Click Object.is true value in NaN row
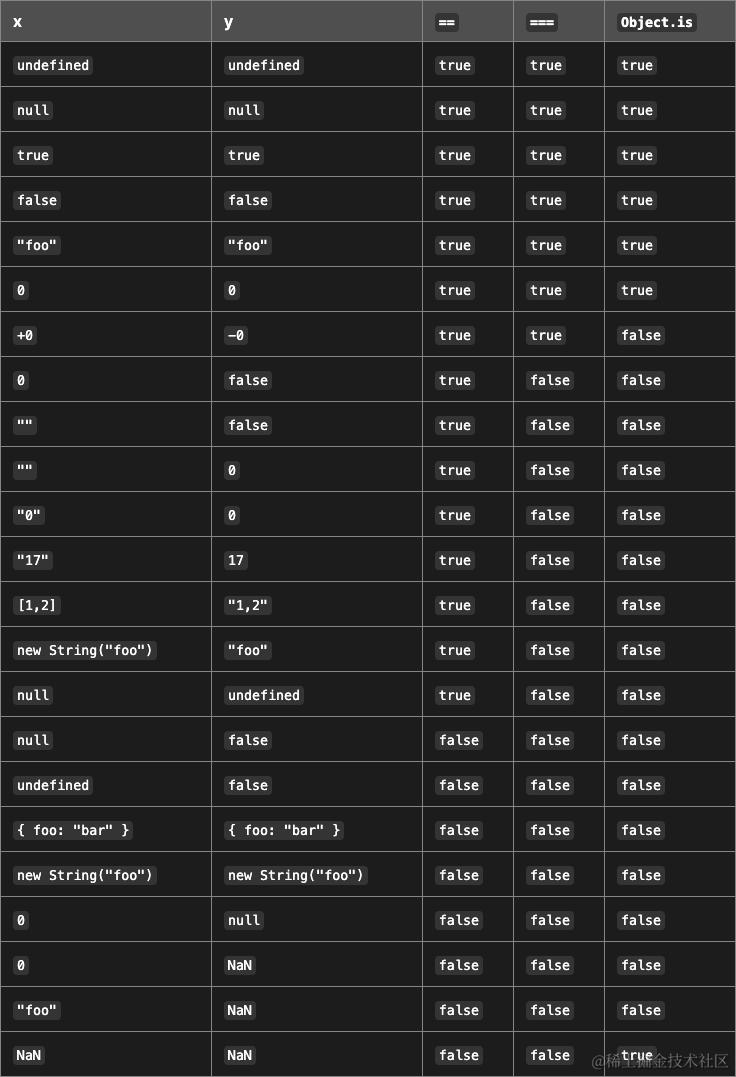This screenshot has width=736, height=1077. pos(636,1055)
